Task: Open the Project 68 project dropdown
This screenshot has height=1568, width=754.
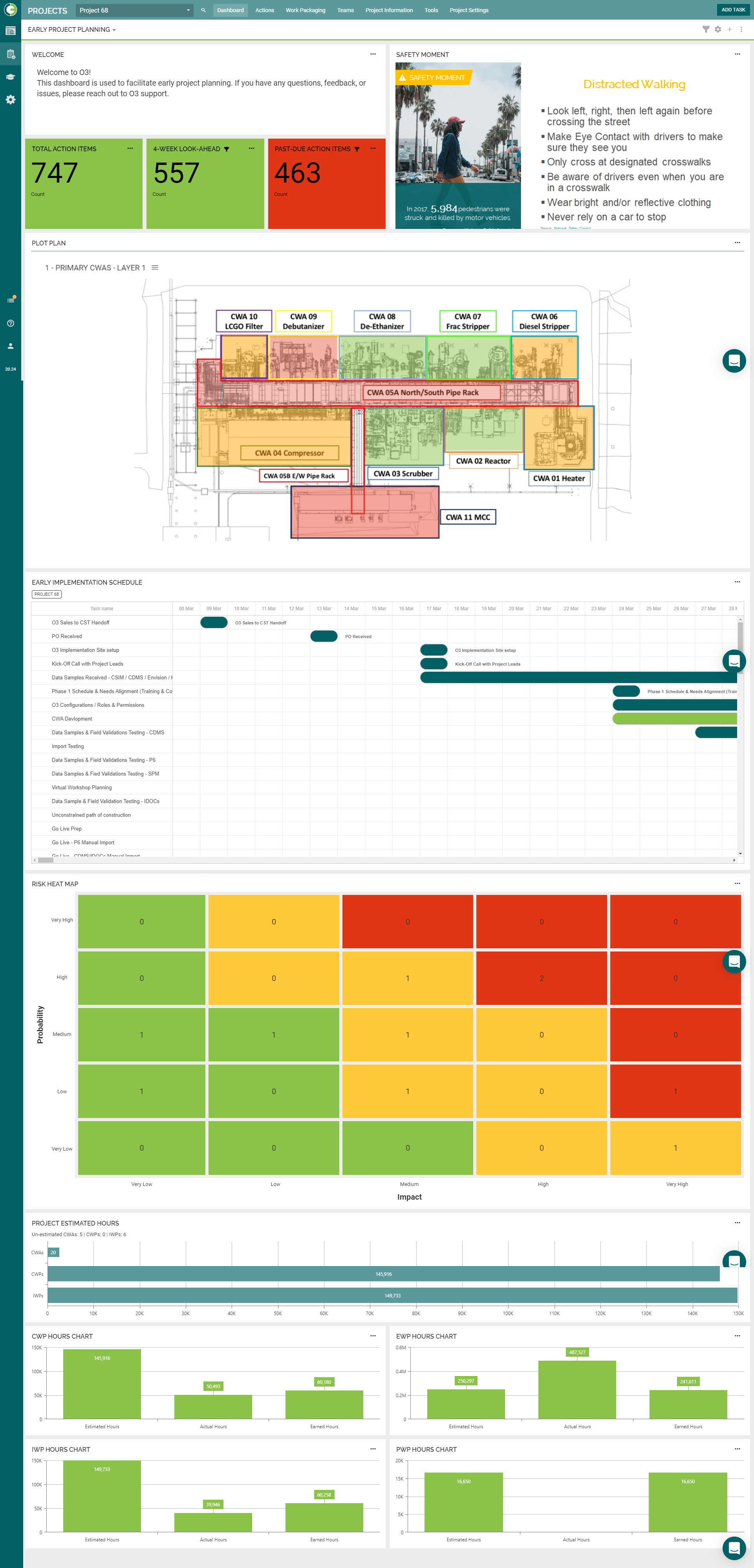Action: [x=134, y=10]
